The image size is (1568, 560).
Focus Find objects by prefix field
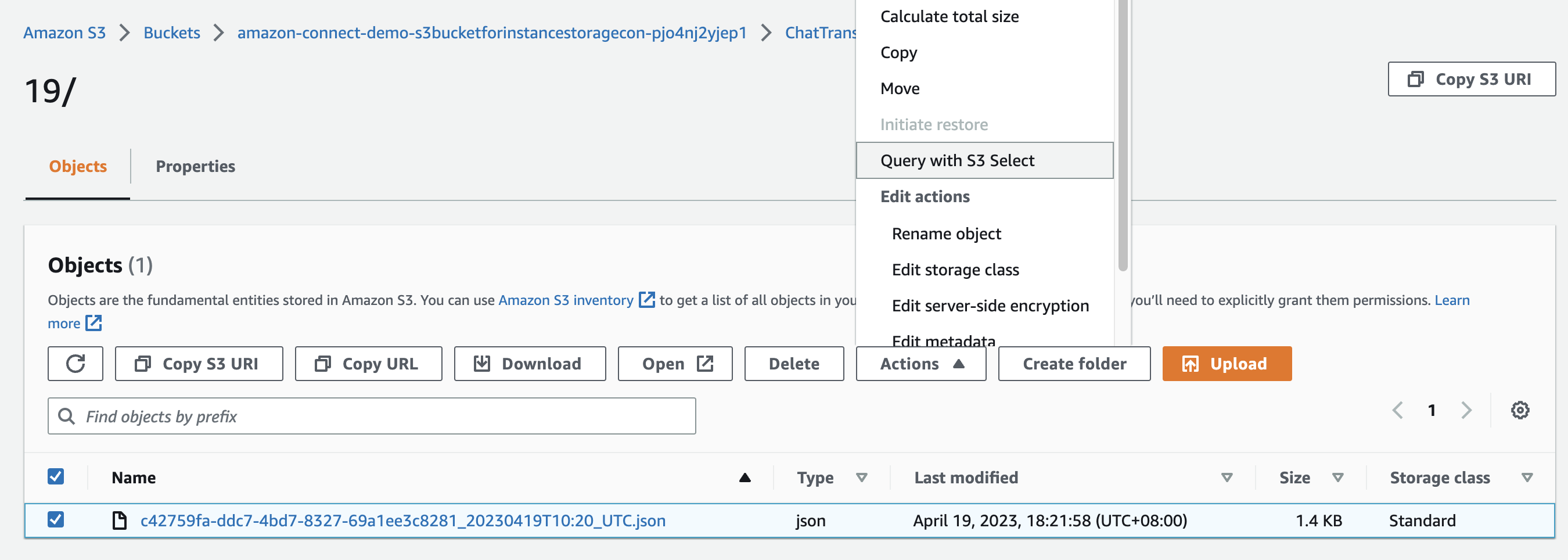(372, 416)
